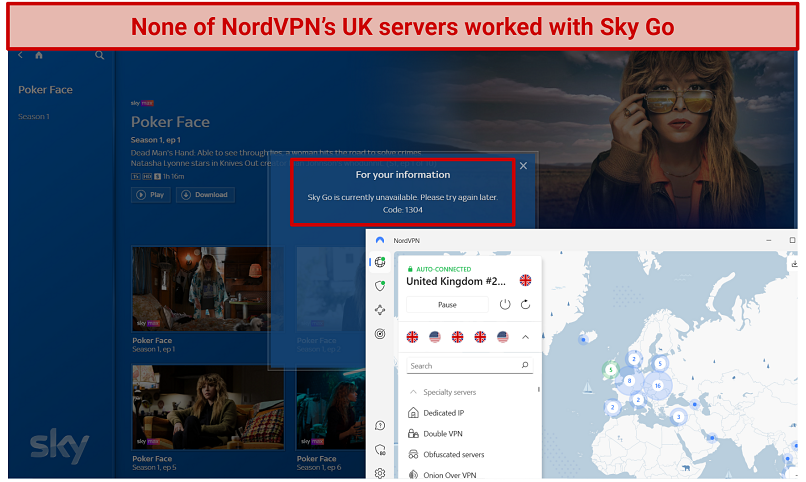Screen dimensions: 806x482
Task: Open Threat Protection shield icon
Action: click(380, 286)
